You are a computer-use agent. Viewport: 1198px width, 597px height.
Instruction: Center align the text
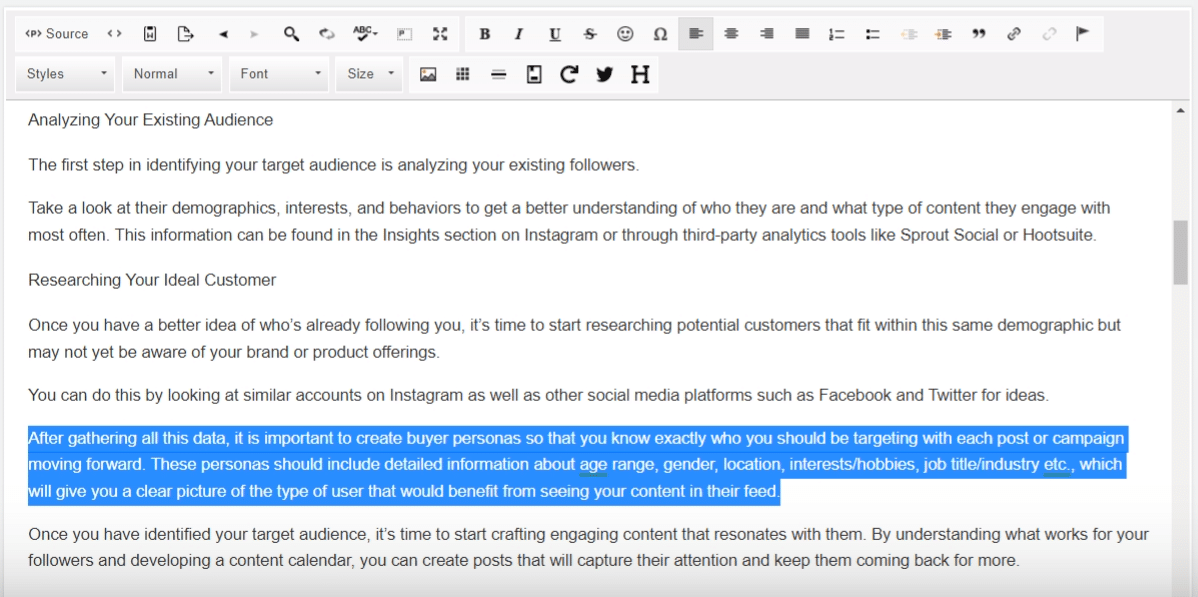(x=731, y=34)
